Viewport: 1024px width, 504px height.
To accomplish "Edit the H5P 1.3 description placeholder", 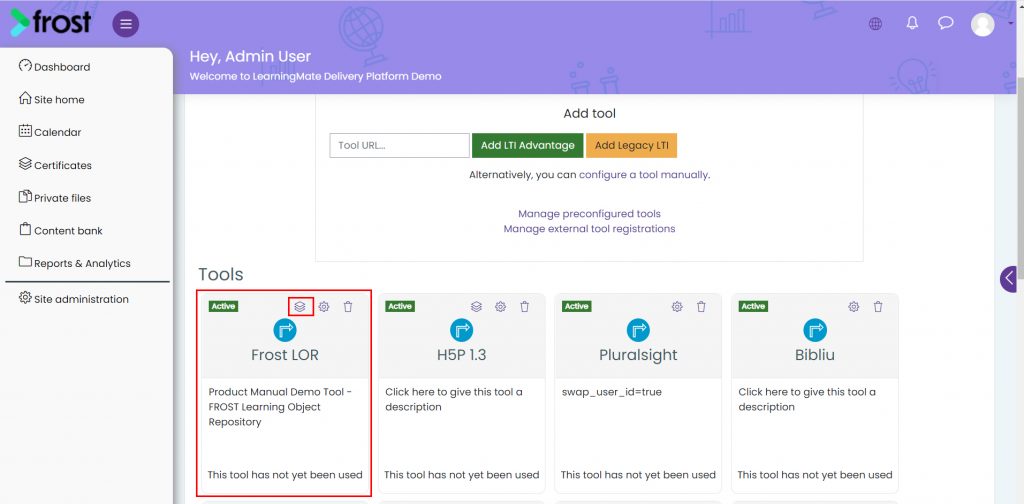I will click(x=454, y=400).
